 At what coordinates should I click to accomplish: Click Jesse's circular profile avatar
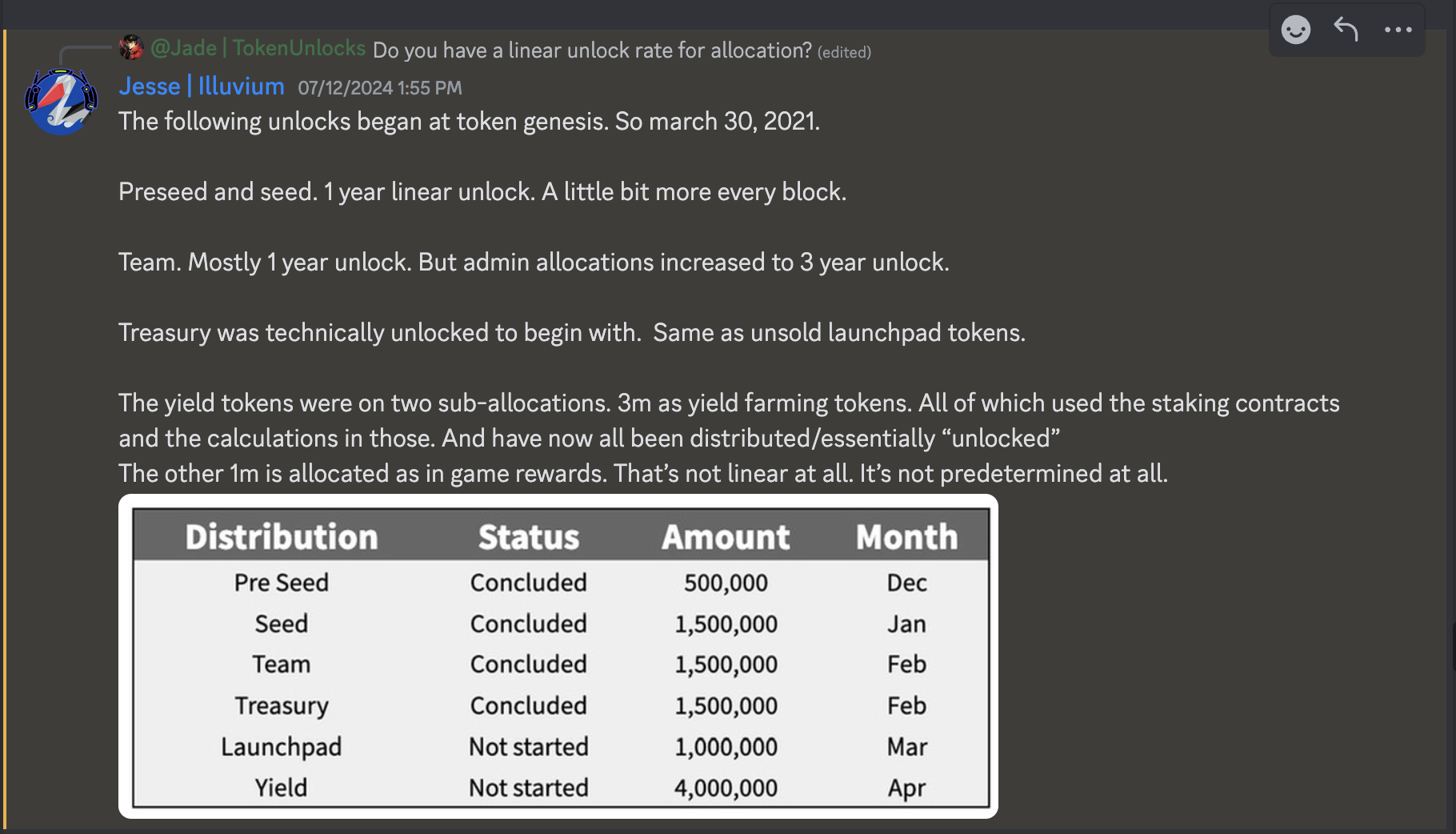click(x=61, y=101)
